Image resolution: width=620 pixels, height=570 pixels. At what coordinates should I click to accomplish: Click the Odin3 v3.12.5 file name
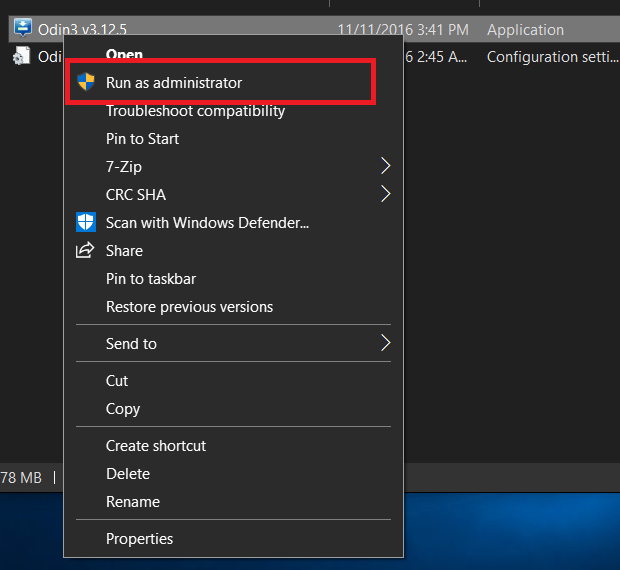click(82, 30)
